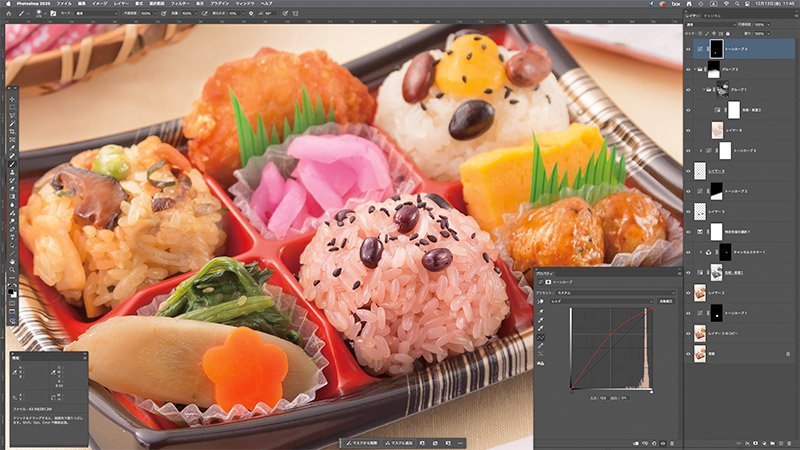Click the reset adjustment icon in Properties panel

[x=655, y=444]
